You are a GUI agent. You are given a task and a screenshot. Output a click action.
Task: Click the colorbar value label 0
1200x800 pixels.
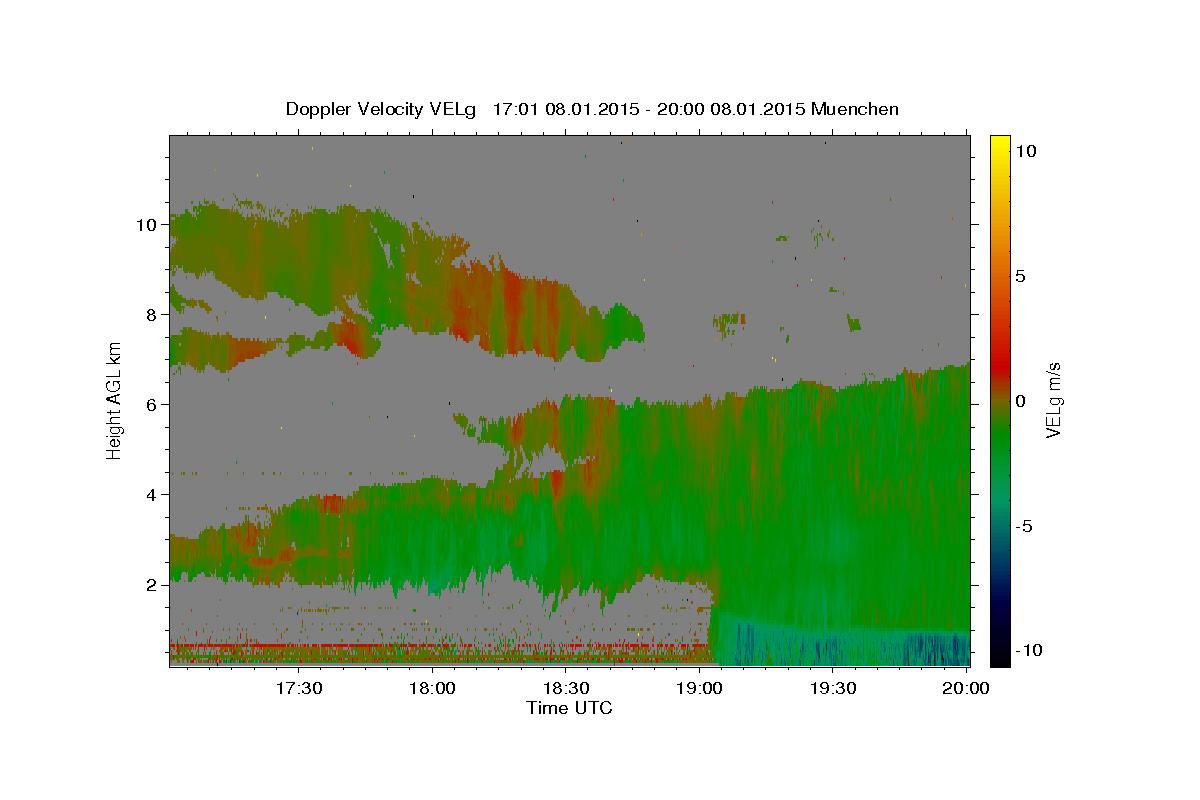[1021, 400]
